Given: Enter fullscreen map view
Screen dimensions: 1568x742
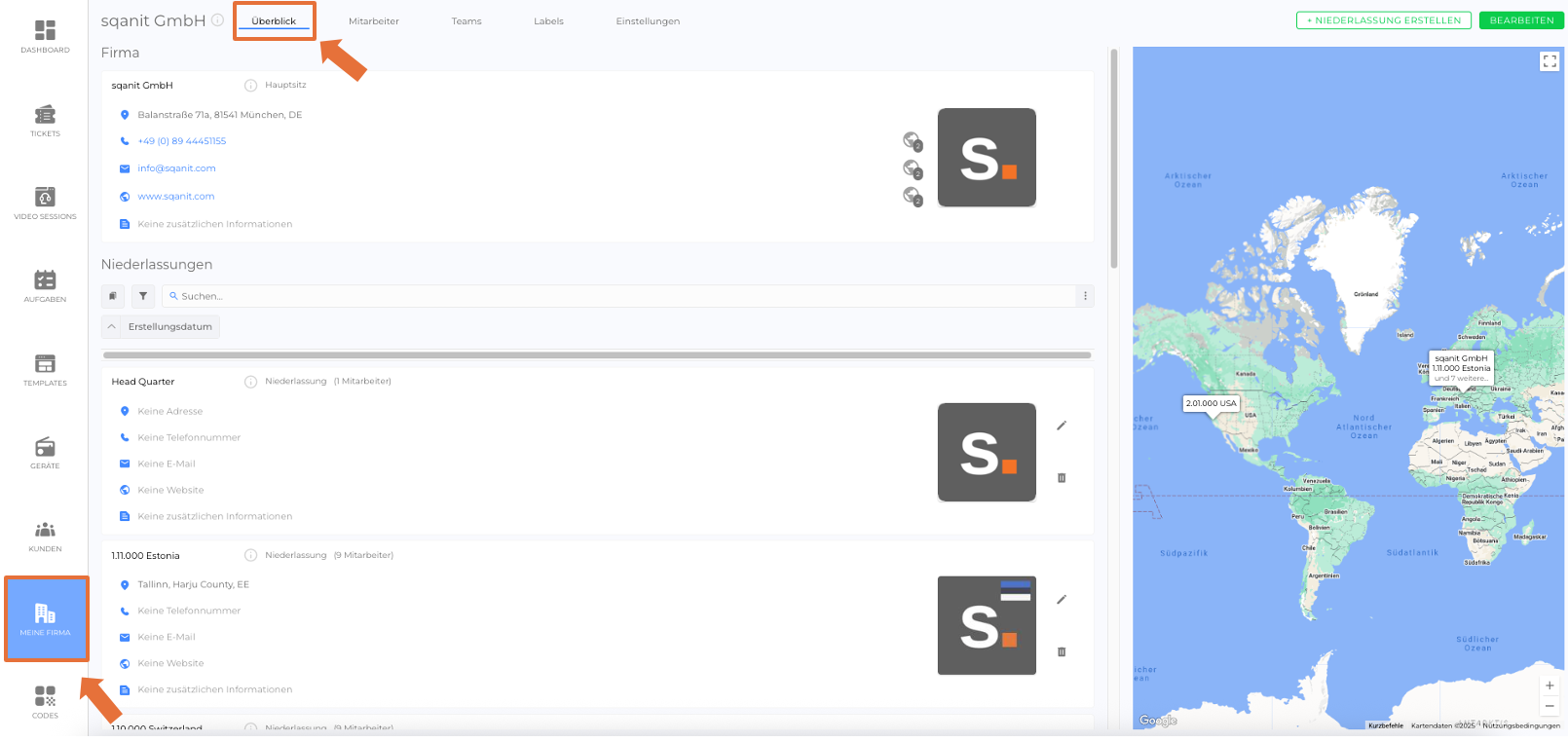Looking at the screenshot, I should point(1549,61).
